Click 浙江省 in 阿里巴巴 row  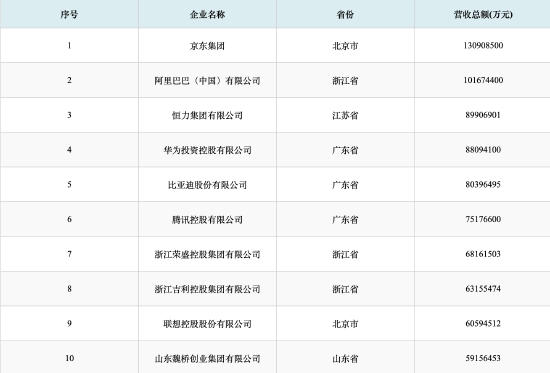345,81
